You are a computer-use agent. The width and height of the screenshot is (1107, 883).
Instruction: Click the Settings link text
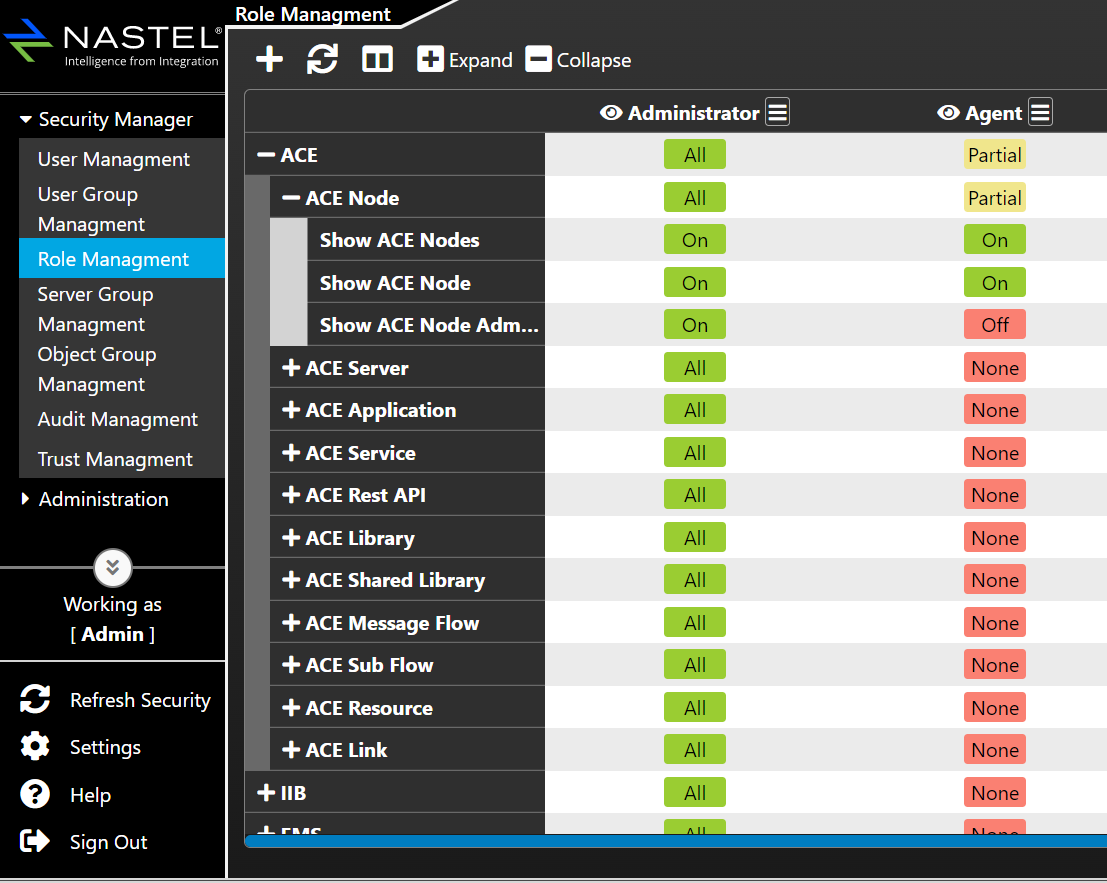point(105,747)
